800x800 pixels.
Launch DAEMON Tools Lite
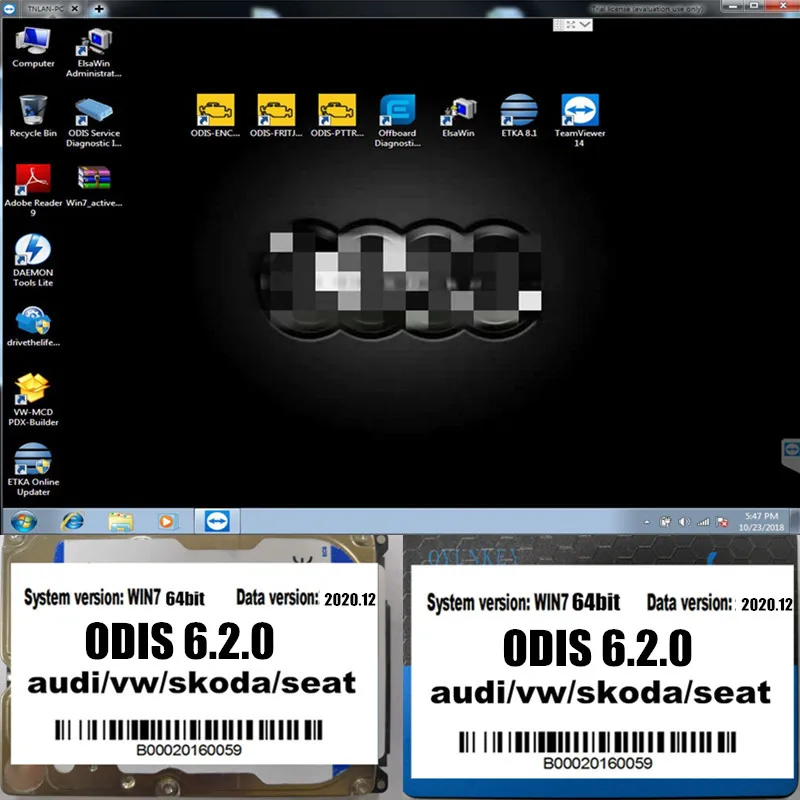coord(33,260)
